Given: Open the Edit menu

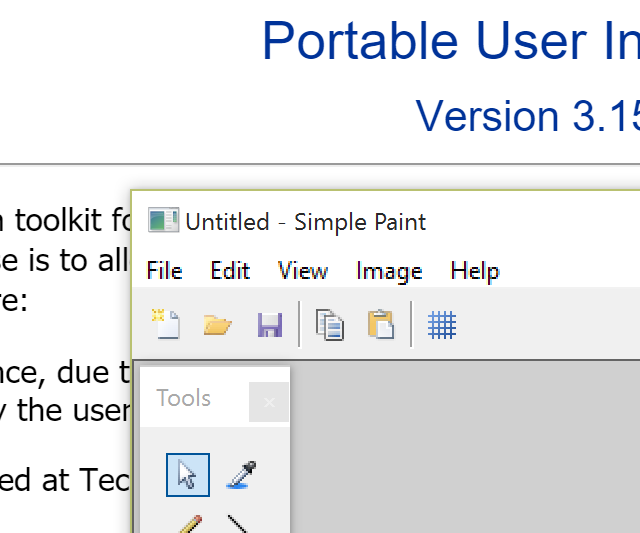Looking at the screenshot, I should coord(230,271).
